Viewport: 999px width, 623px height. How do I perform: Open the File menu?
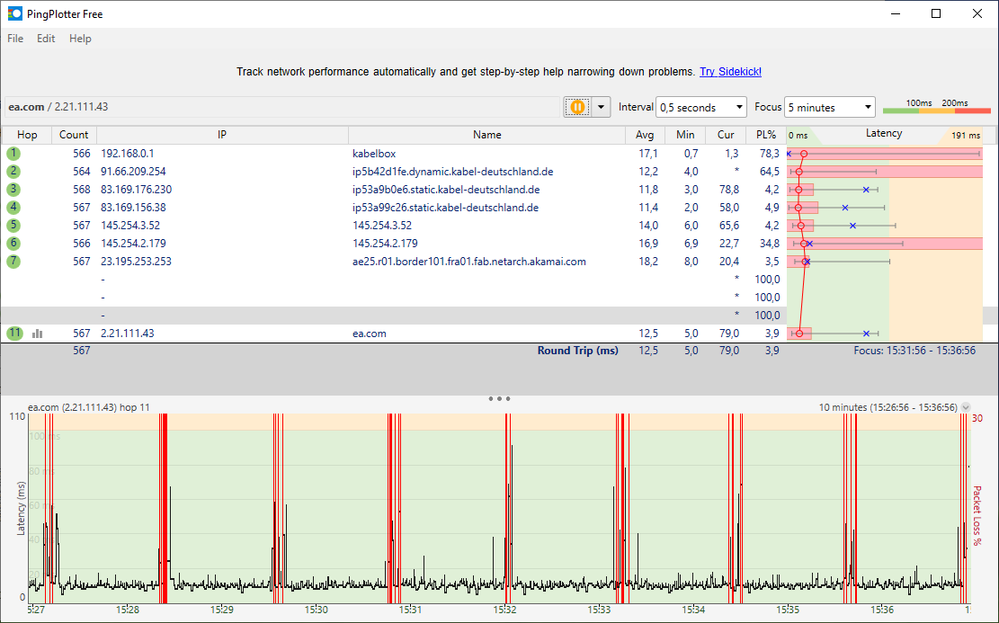click(15, 39)
